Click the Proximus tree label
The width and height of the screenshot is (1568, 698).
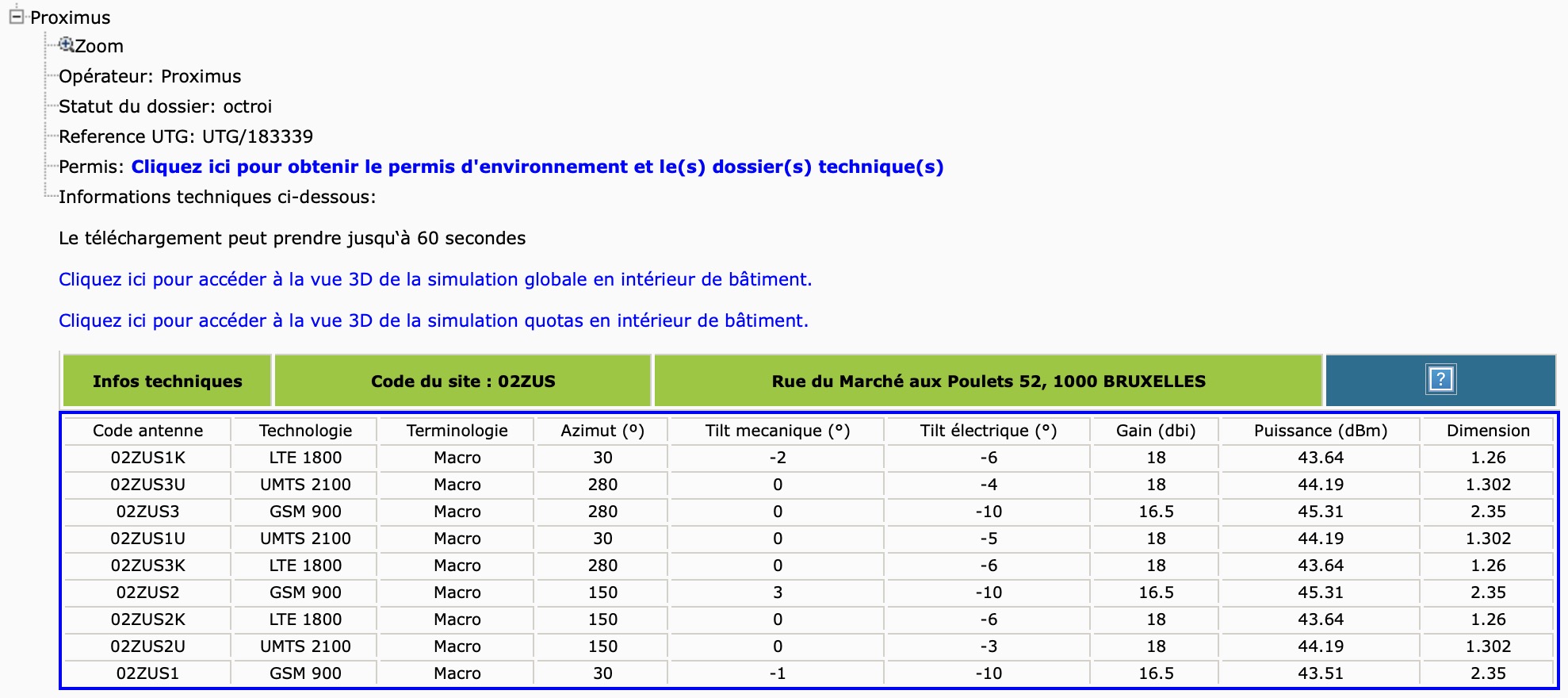(71, 17)
